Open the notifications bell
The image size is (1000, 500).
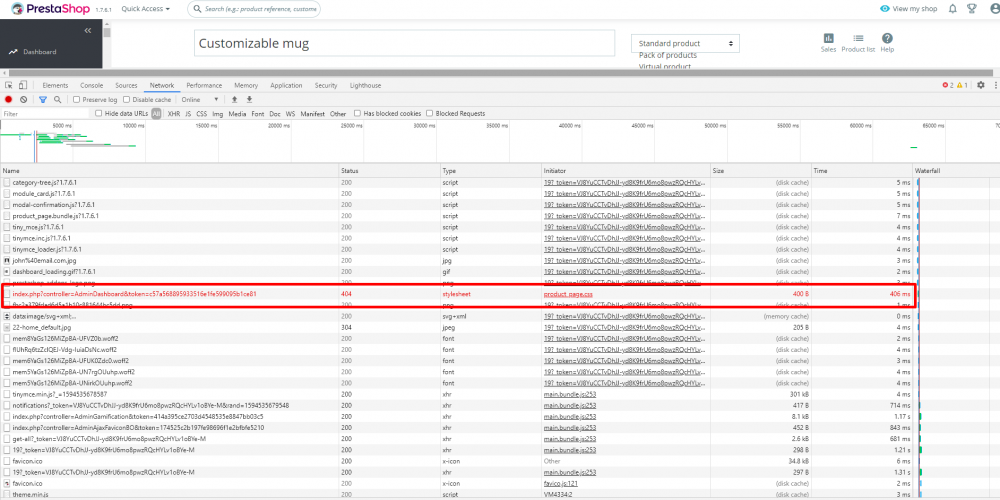coord(950,9)
